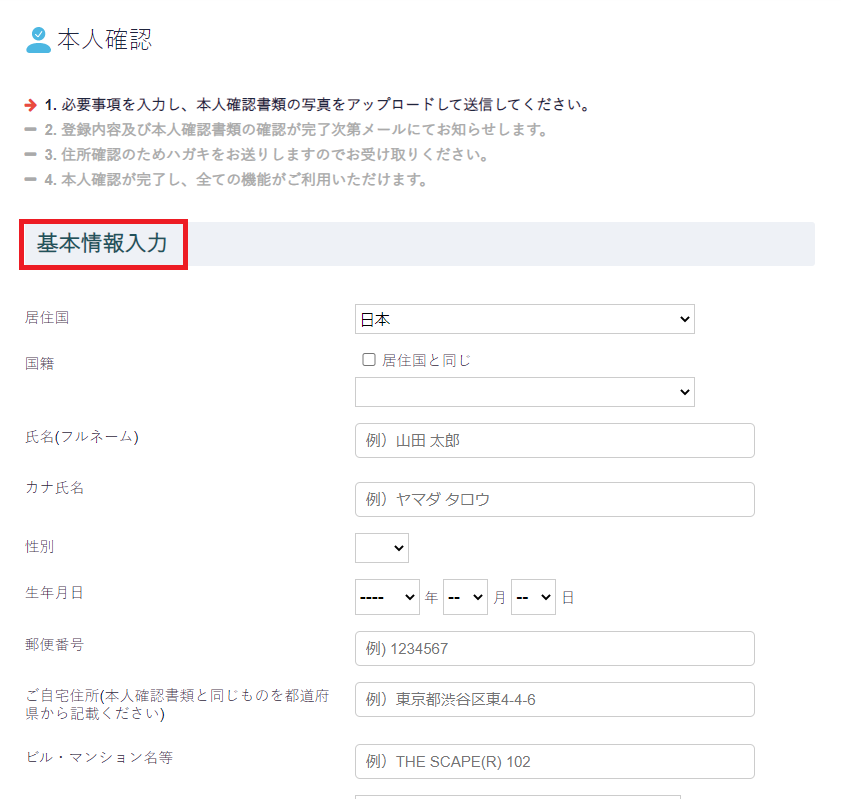Open the 性別 gender dropdown

382,548
